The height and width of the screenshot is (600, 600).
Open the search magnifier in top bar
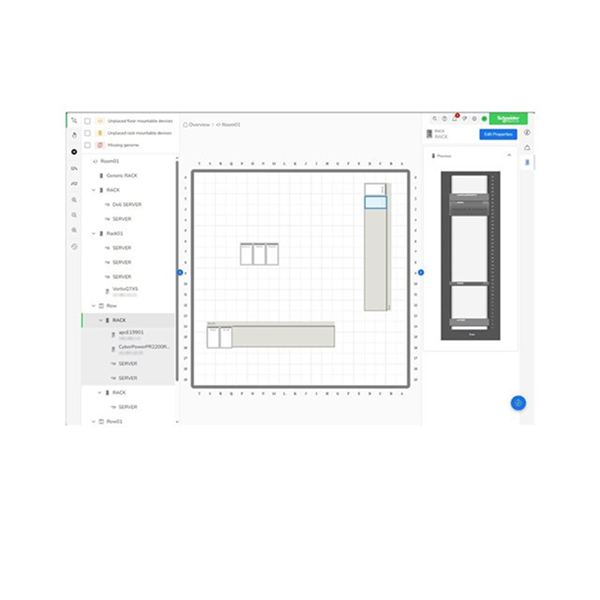coord(435,118)
